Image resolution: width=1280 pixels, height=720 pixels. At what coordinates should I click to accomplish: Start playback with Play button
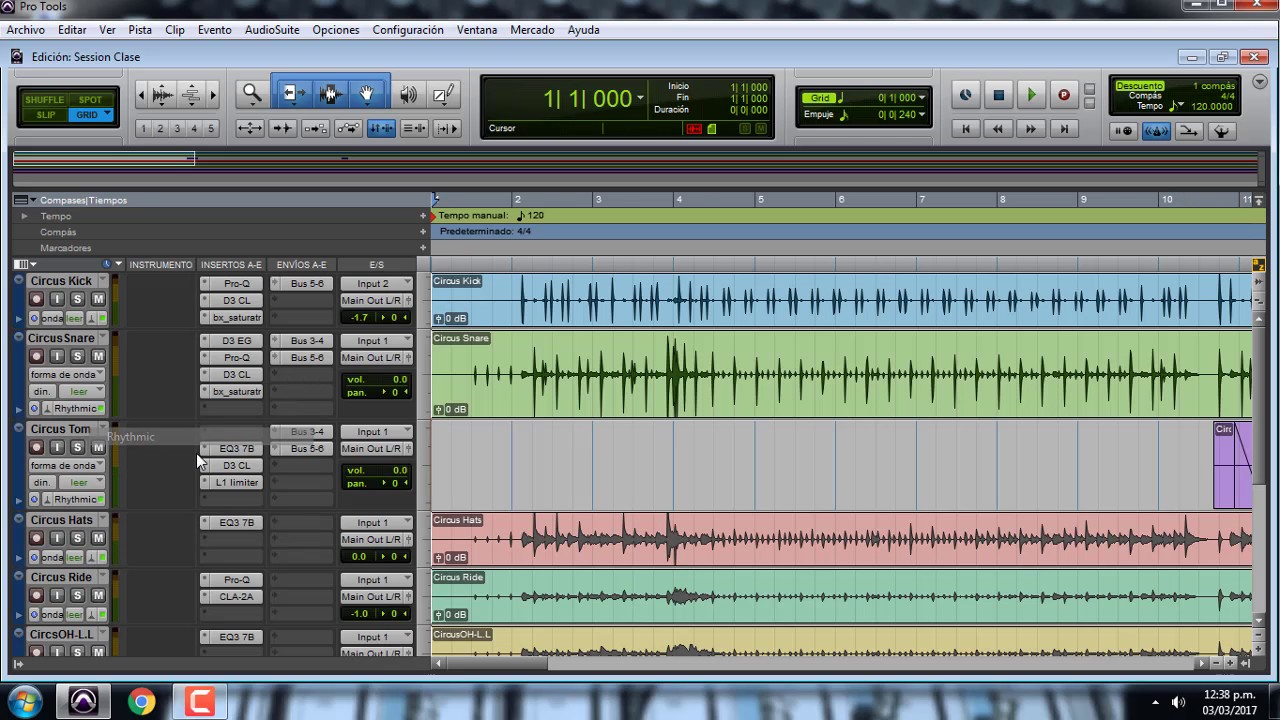tap(1031, 95)
